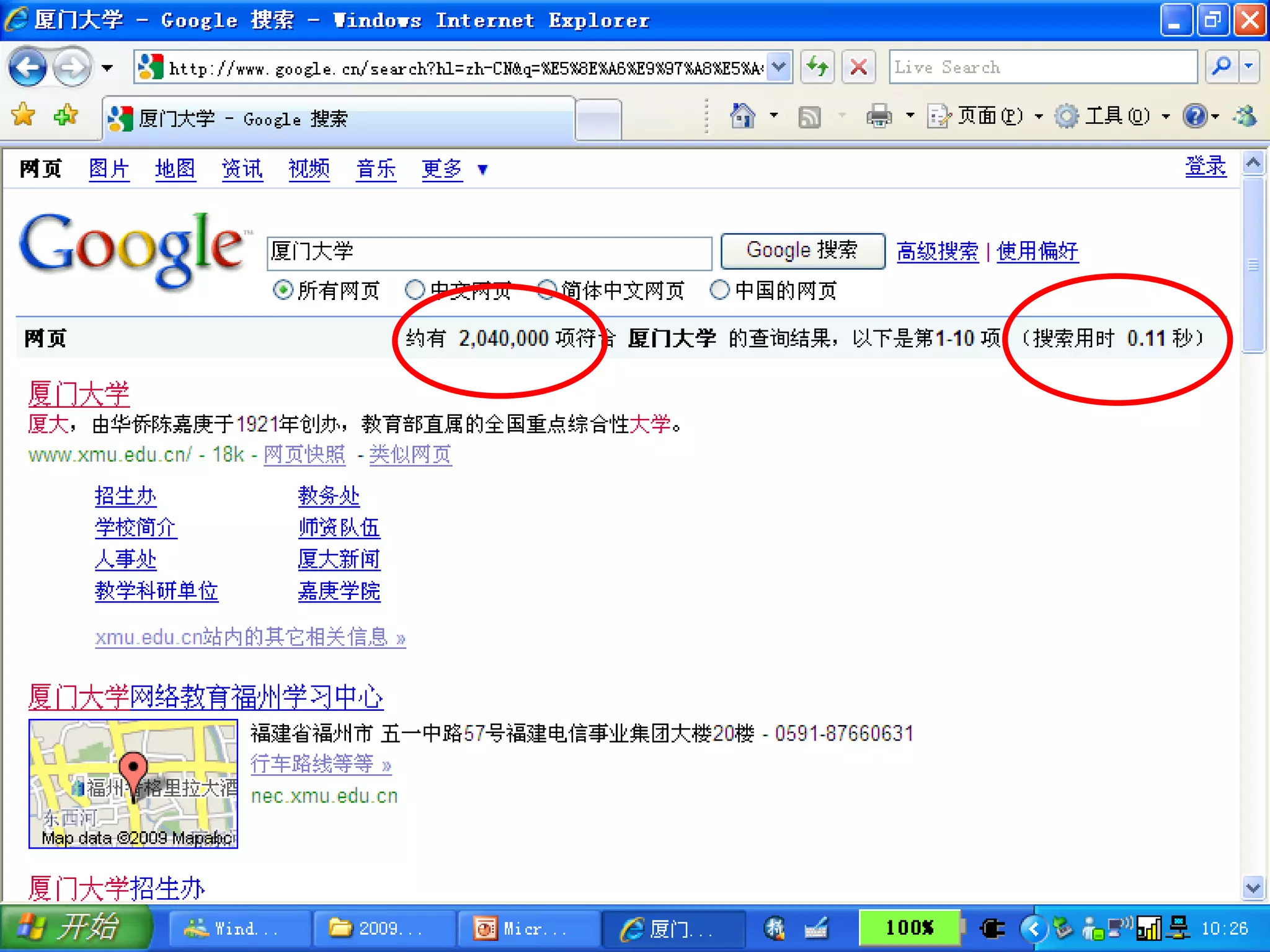1270x952 pixels.
Task: Switch to the 图片 images tab
Action: [x=109, y=169]
